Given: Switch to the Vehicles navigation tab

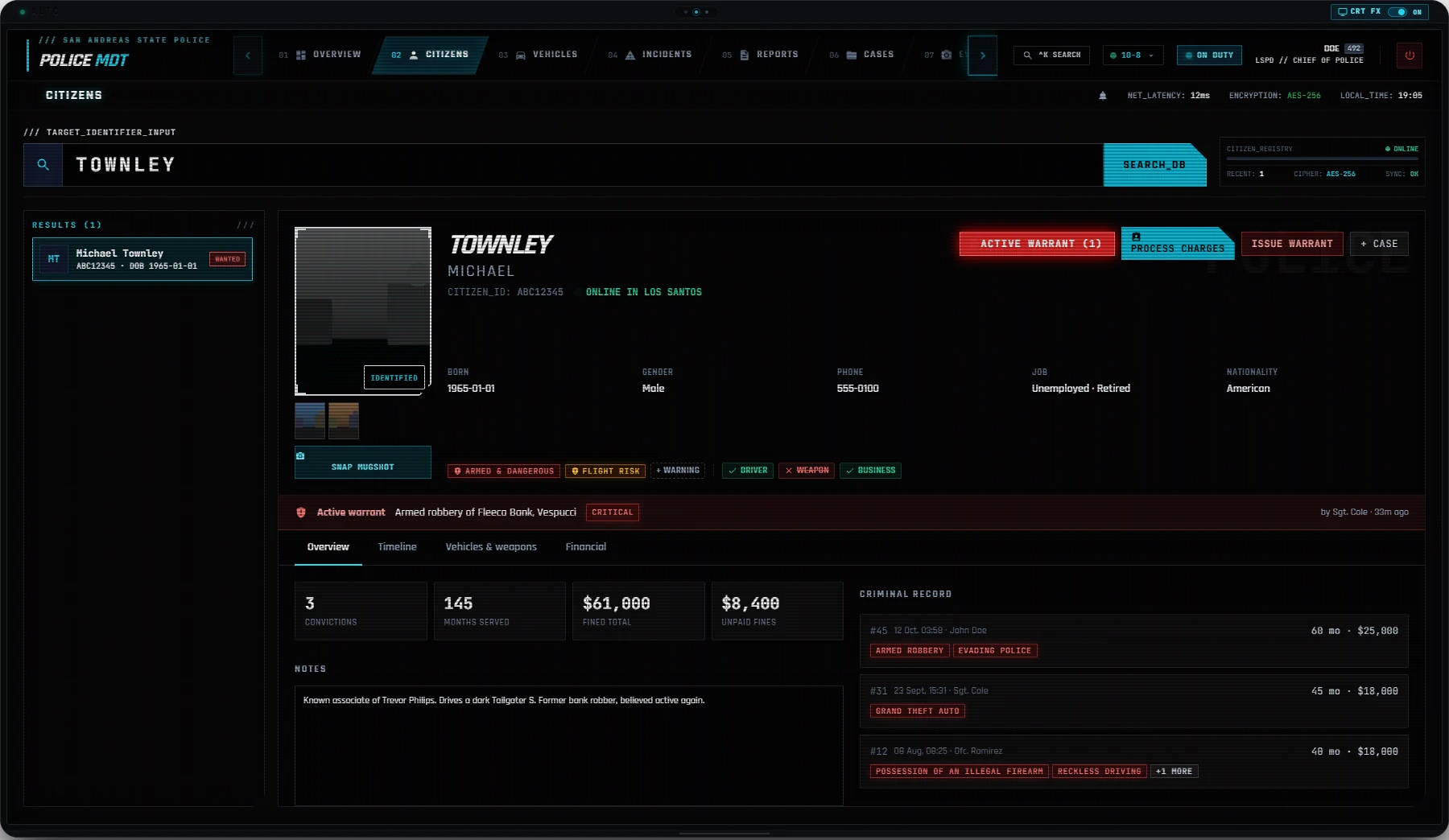Looking at the screenshot, I should [538, 55].
